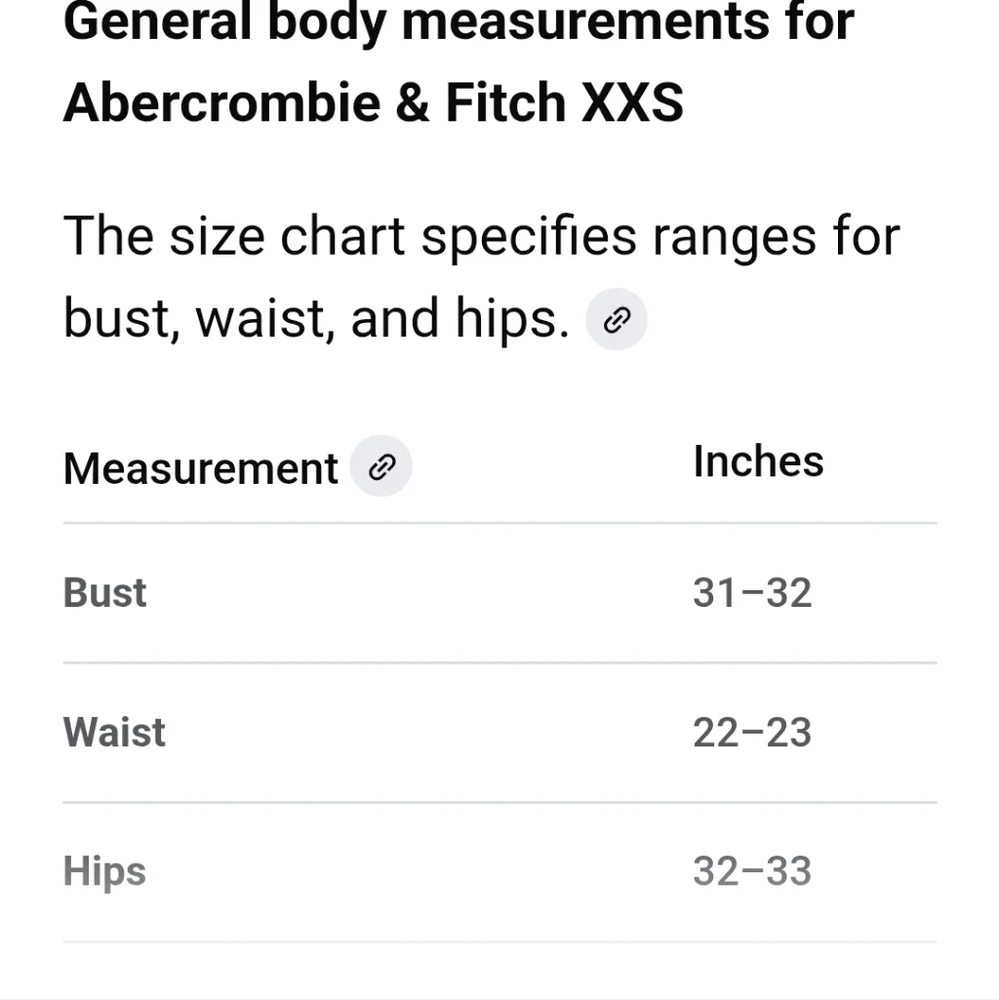Select the 31–32 bust value
The image size is (999, 1000).
[752, 592]
